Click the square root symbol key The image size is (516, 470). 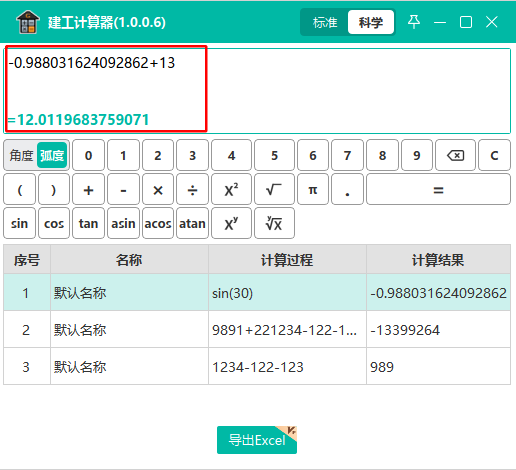tap(274, 190)
